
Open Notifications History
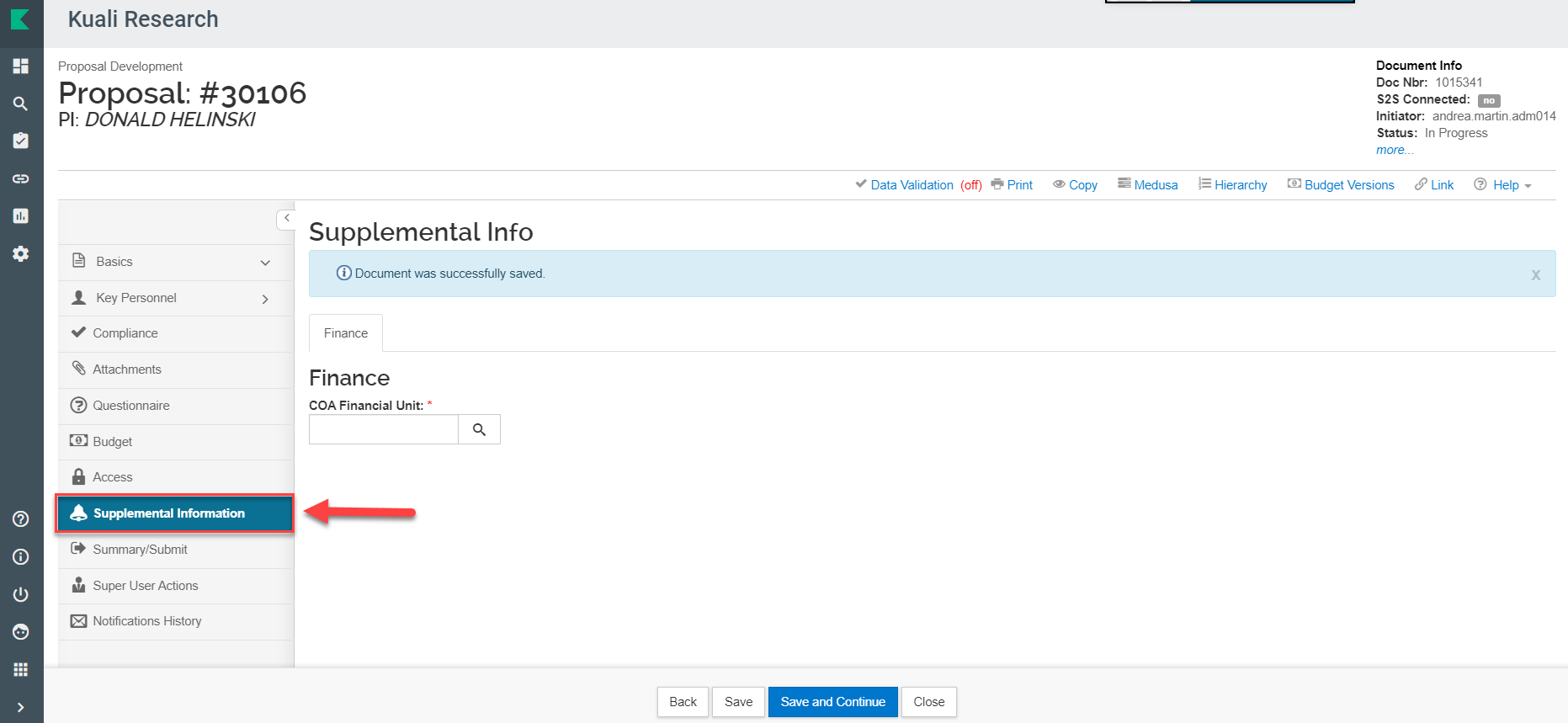pos(176,621)
